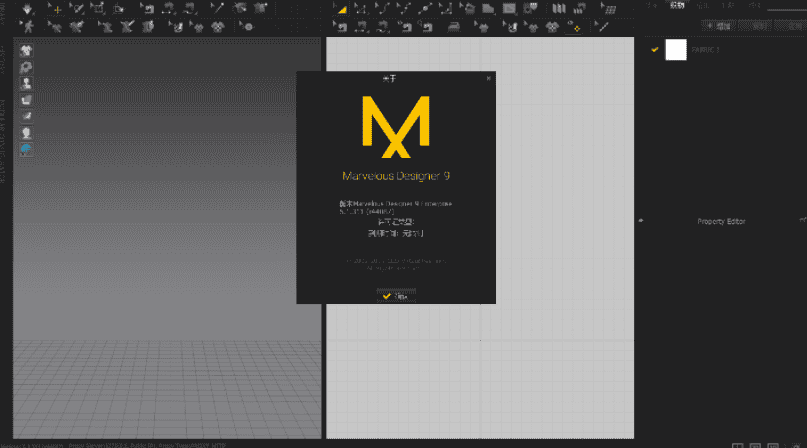This screenshot has height=448, width=807.
Task: Click the avatar display icon in 3D sidebar
Action: pyautogui.click(x=27, y=83)
